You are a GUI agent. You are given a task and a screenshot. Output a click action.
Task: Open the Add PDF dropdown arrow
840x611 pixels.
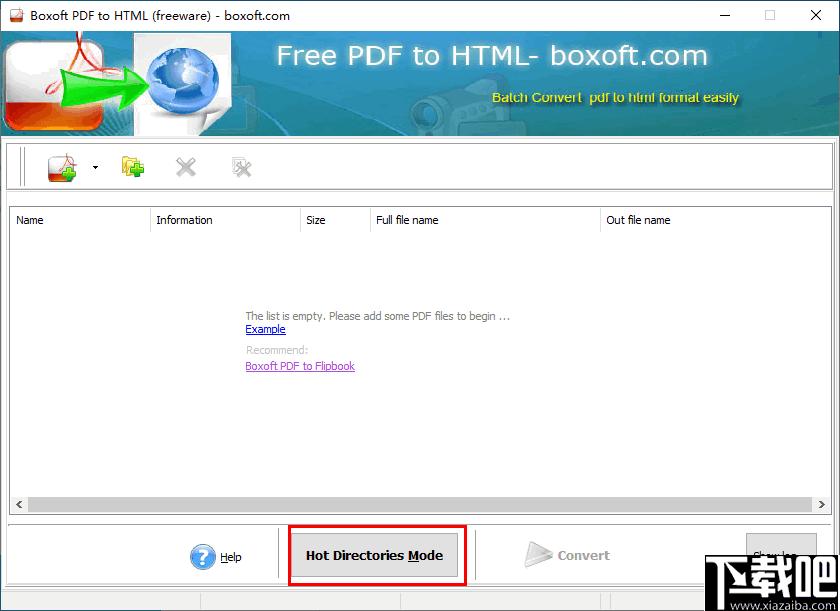95,168
